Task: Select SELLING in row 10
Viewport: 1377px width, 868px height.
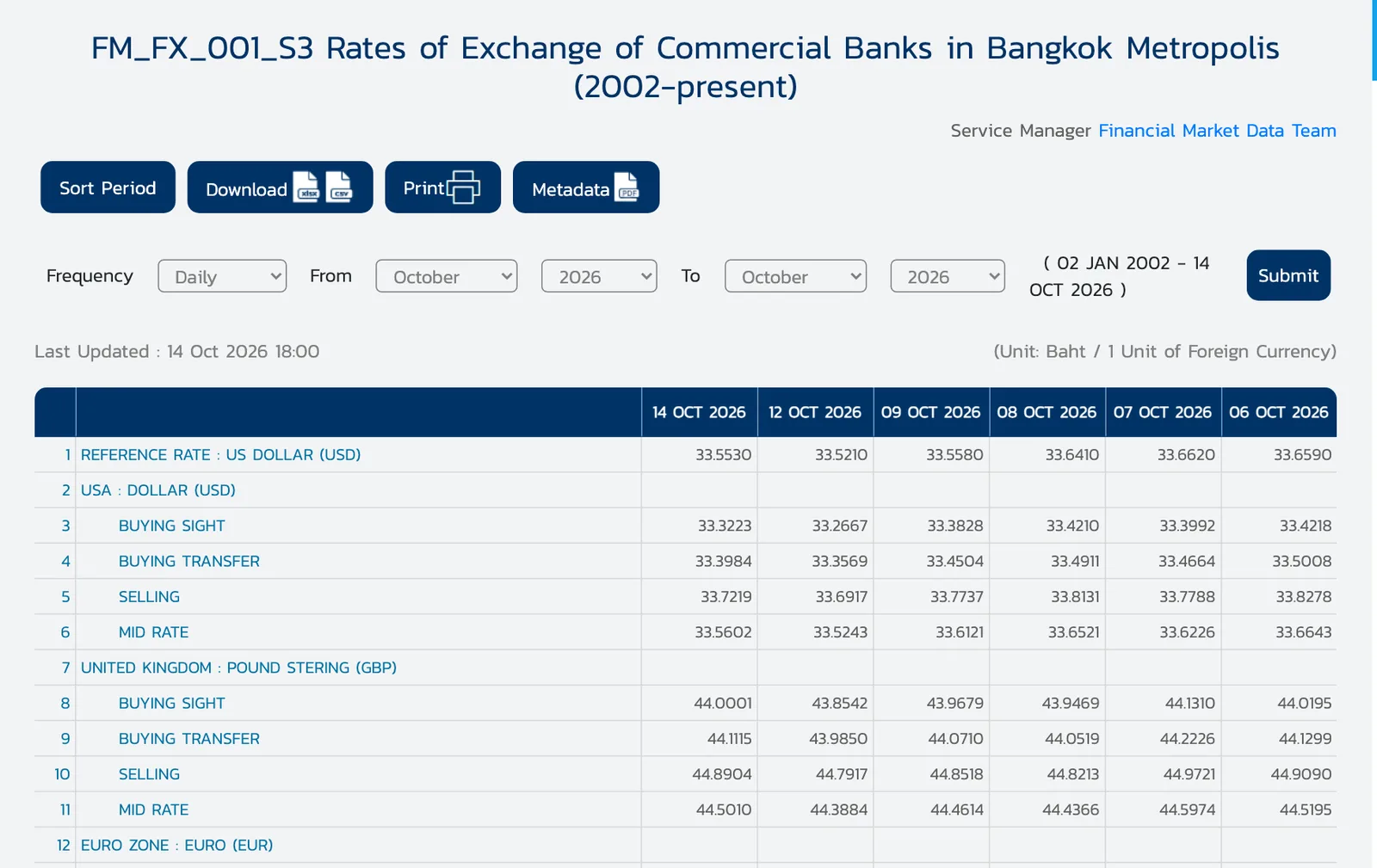Action: coord(149,774)
